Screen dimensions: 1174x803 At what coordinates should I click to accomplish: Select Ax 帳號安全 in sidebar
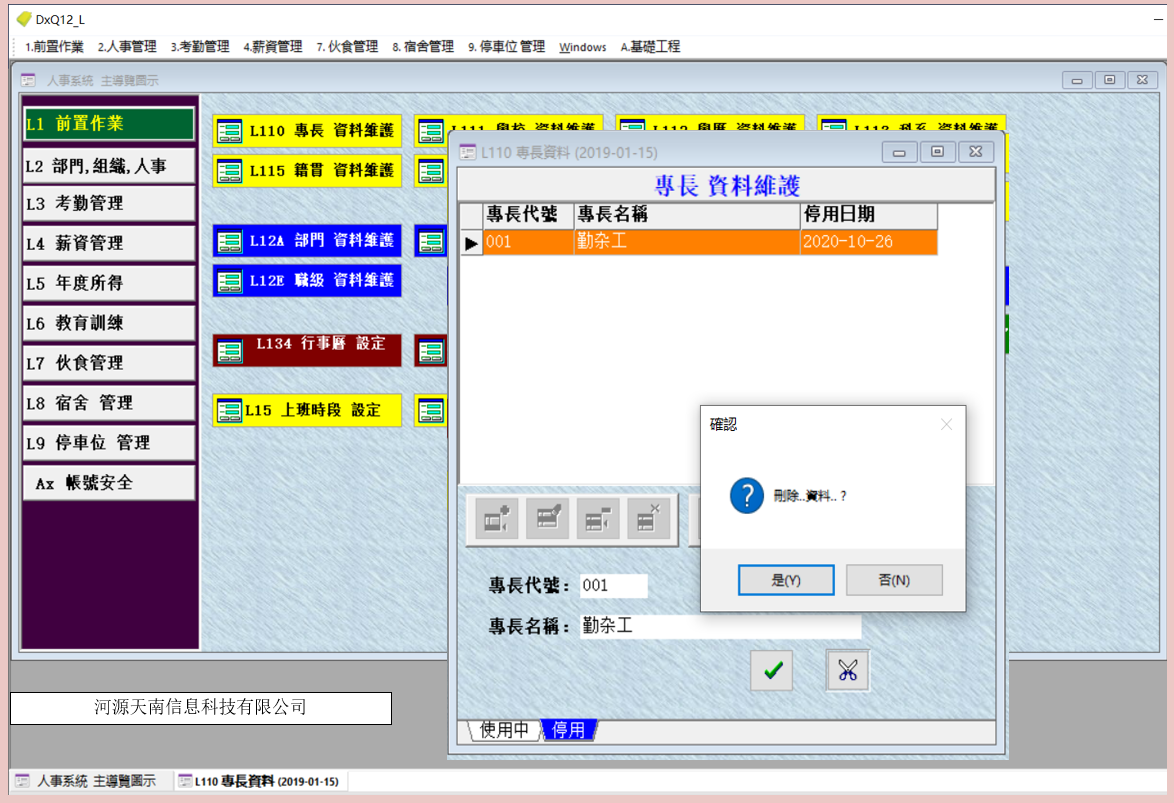(109, 483)
